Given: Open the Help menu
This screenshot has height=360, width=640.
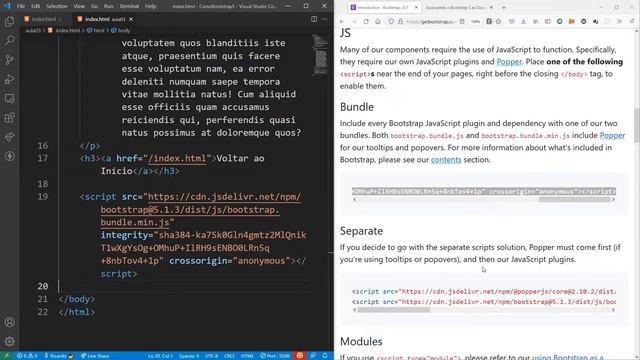Looking at the screenshot, I should 150,6.
